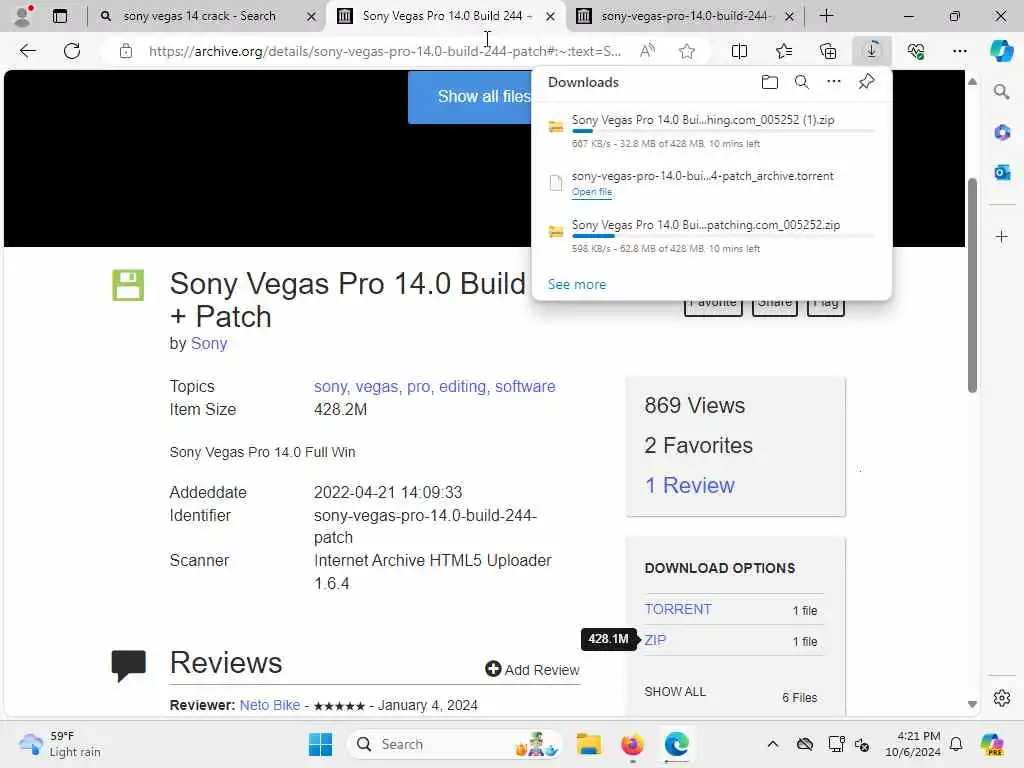Click See more in Downloads
Screen dimensions: 1024x768
point(577,284)
